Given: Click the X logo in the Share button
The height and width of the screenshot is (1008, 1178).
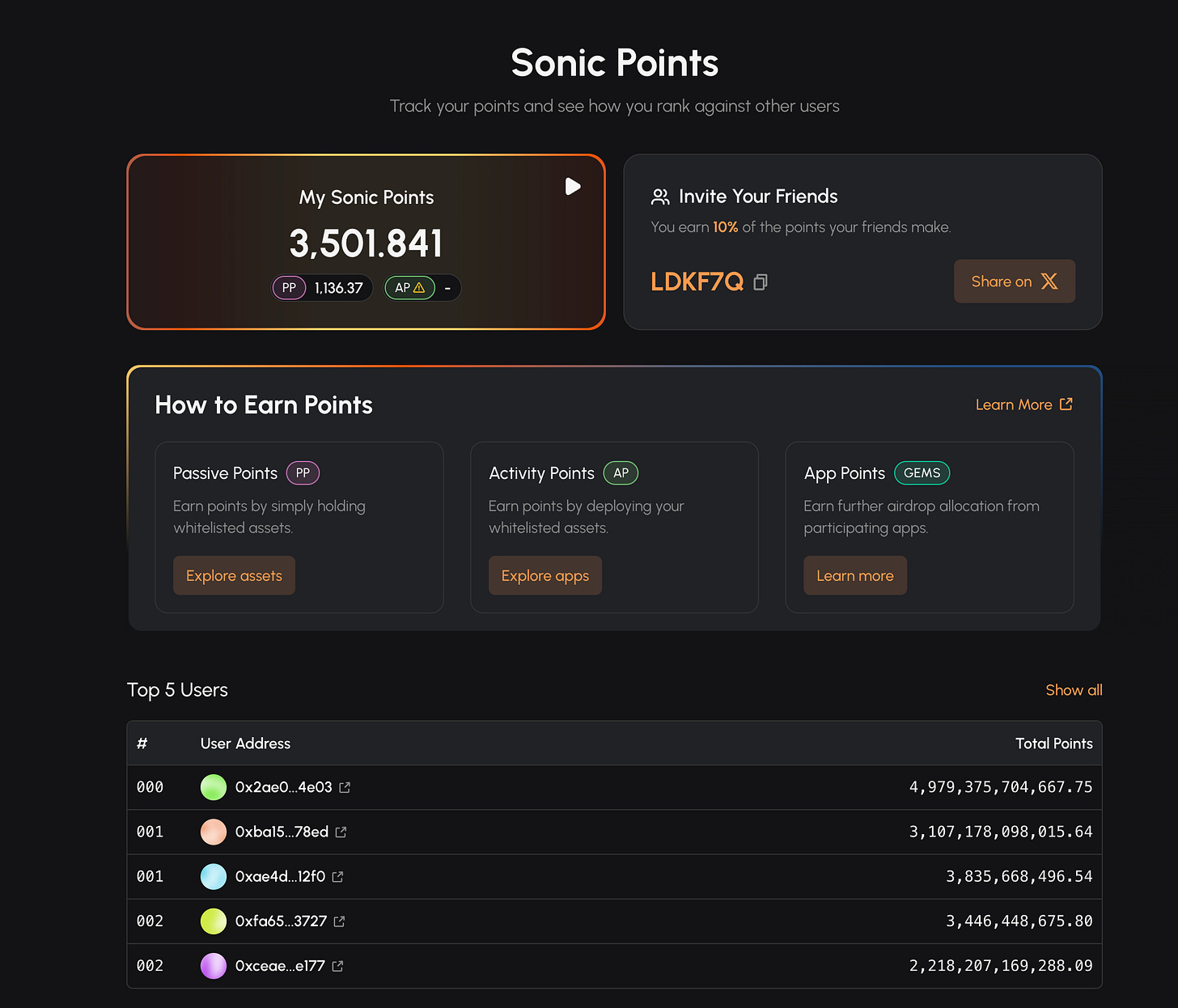Looking at the screenshot, I should point(1049,282).
